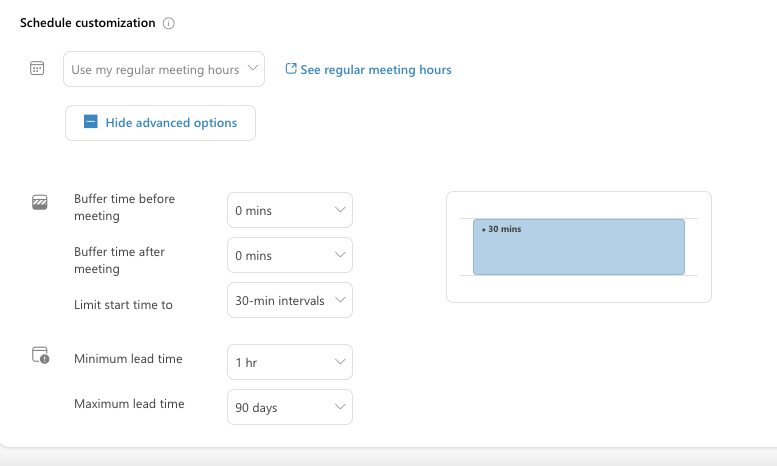Screen dimensions: 777x466
Task: Click the chevron arrow of the 90 days field
Action: point(340,407)
